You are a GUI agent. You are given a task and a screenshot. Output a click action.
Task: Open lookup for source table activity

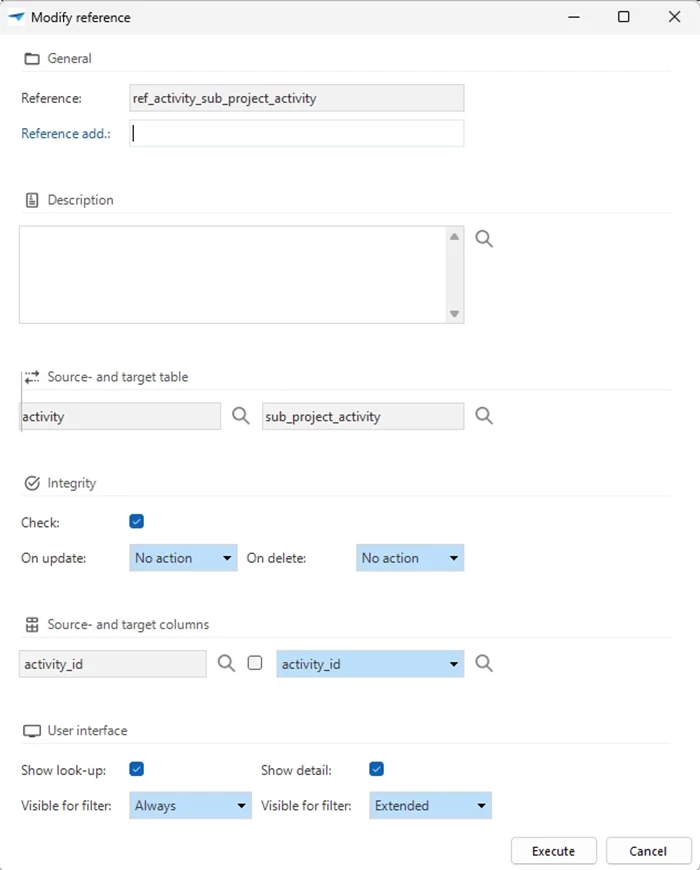241,416
